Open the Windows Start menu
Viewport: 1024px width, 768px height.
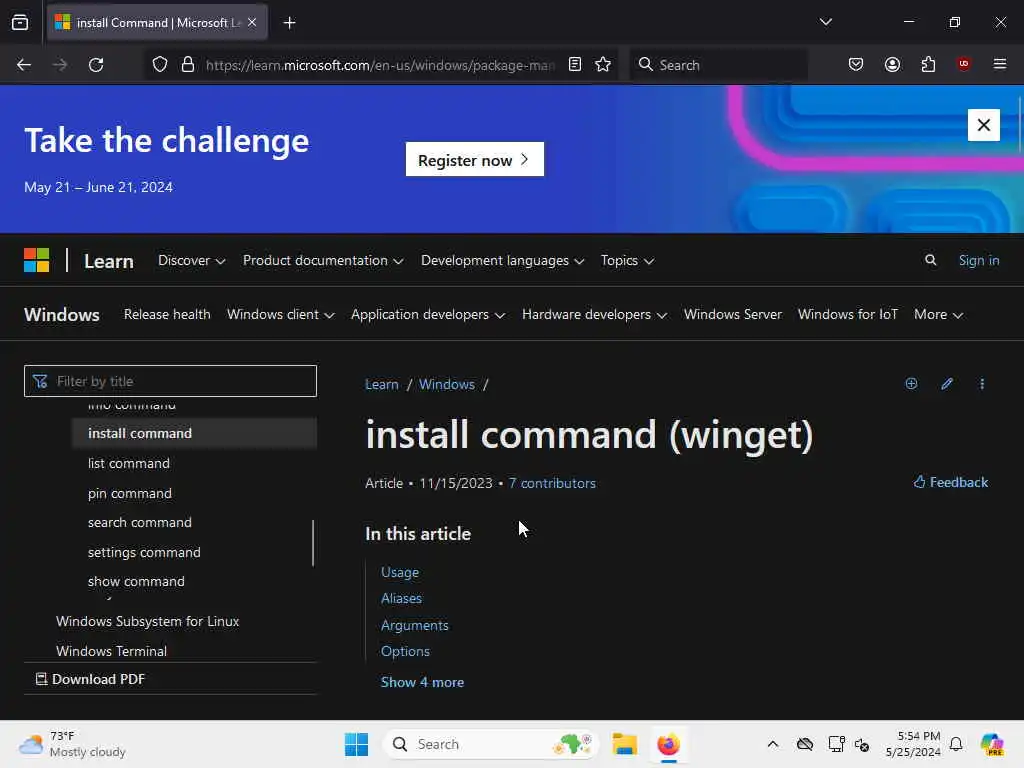click(x=357, y=744)
